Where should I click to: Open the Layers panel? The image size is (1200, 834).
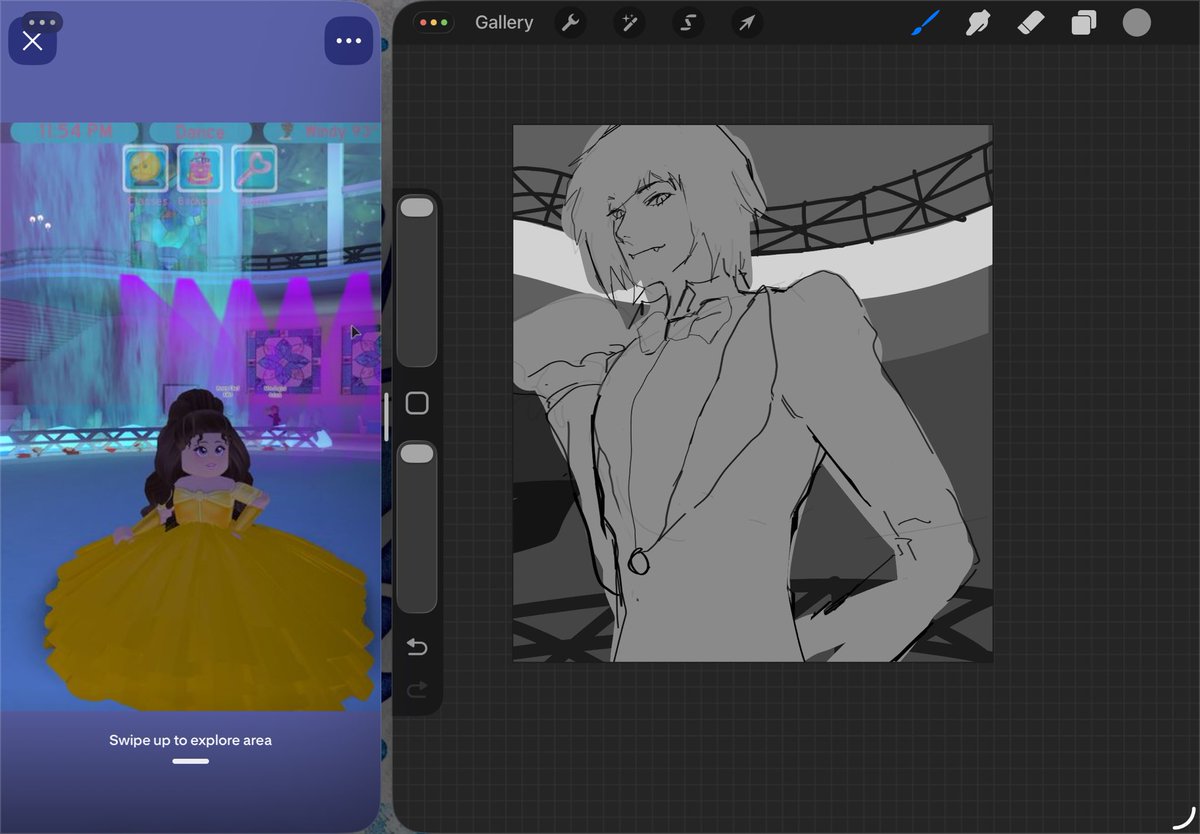[x=1084, y=22]
